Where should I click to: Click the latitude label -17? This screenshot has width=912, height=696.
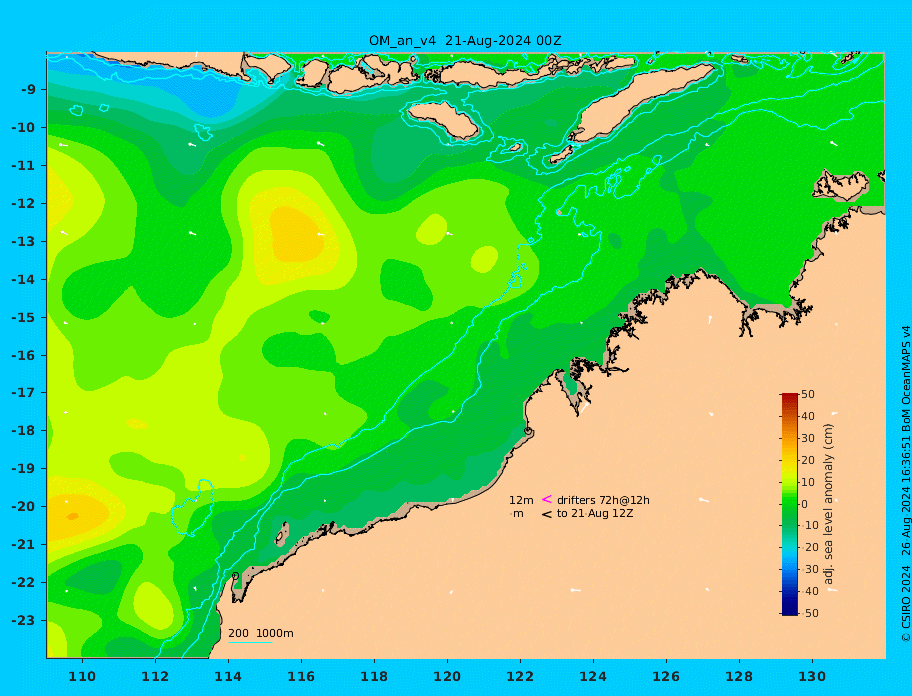[x=24, y=393]
